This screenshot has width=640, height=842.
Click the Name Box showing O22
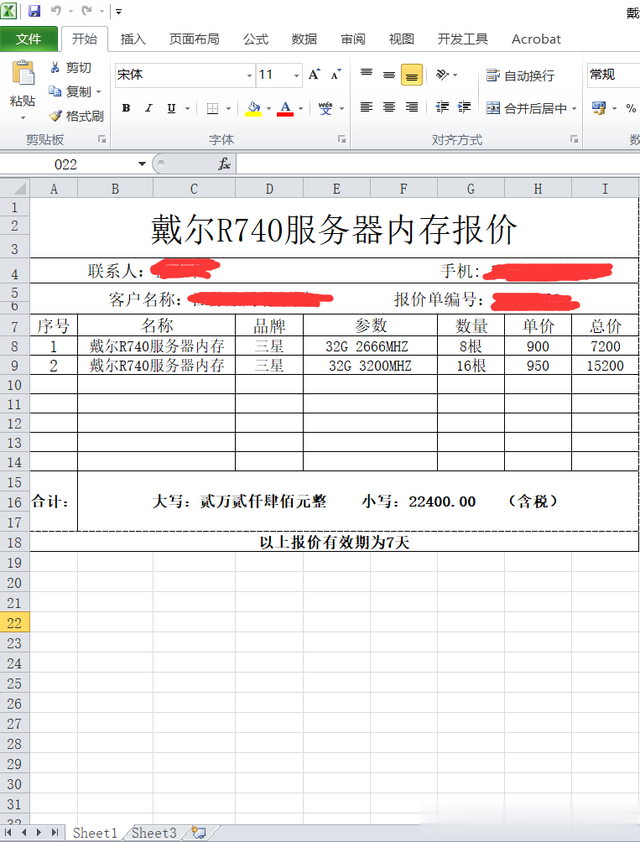(67, 164)
